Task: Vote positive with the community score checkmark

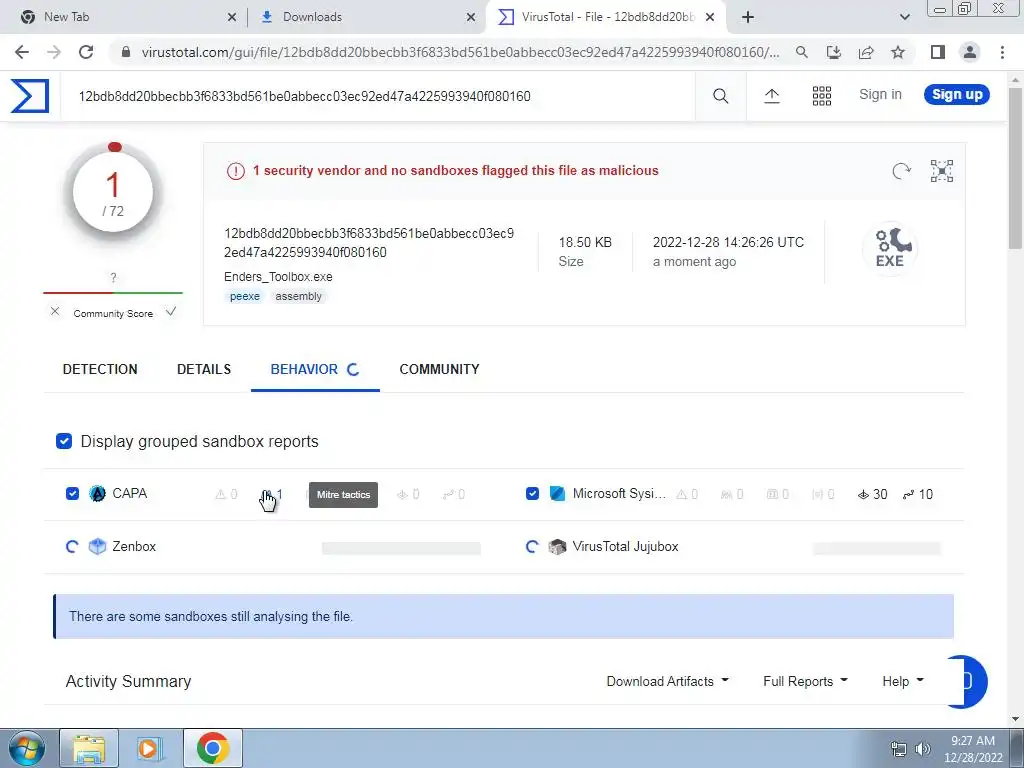Action: point(171,312)
